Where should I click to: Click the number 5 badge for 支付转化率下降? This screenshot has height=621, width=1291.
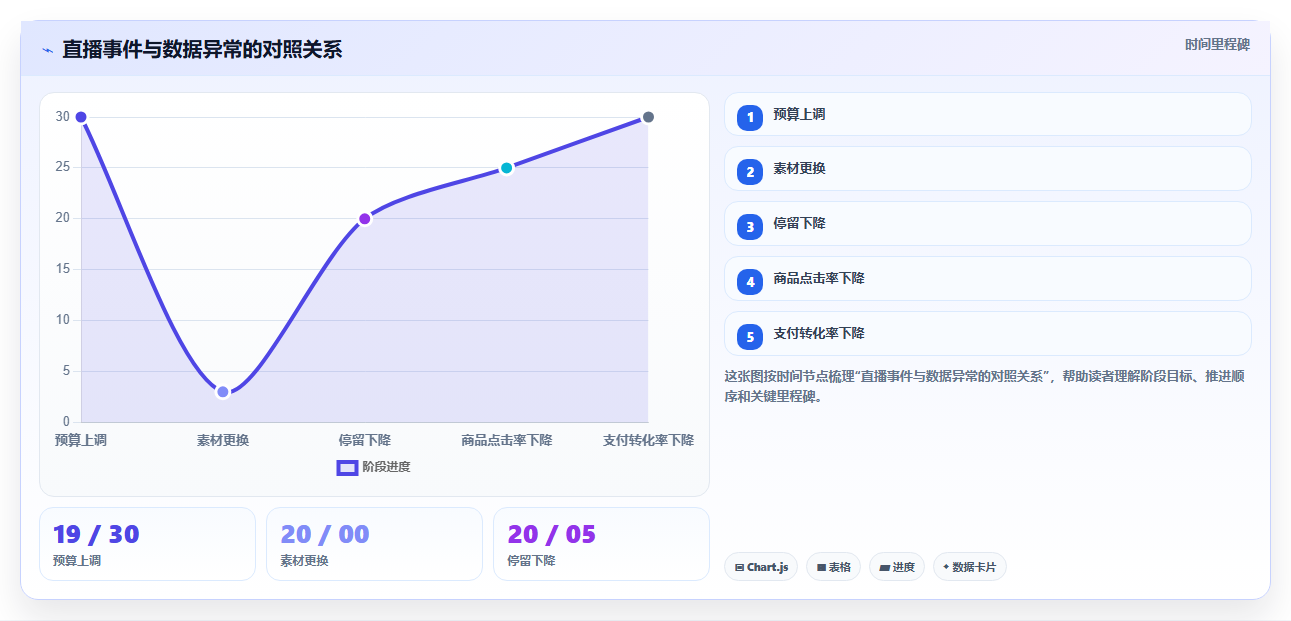(750, 337)
